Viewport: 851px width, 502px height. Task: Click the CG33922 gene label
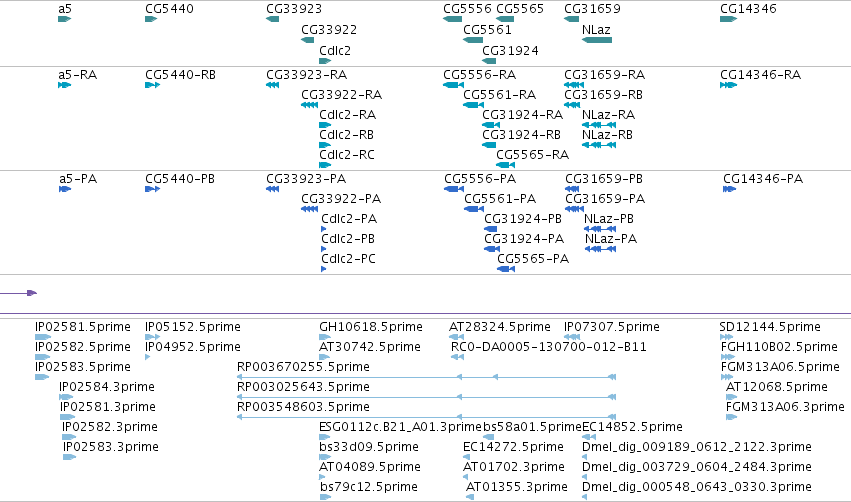pyautogui.click(x=329, y=30)
